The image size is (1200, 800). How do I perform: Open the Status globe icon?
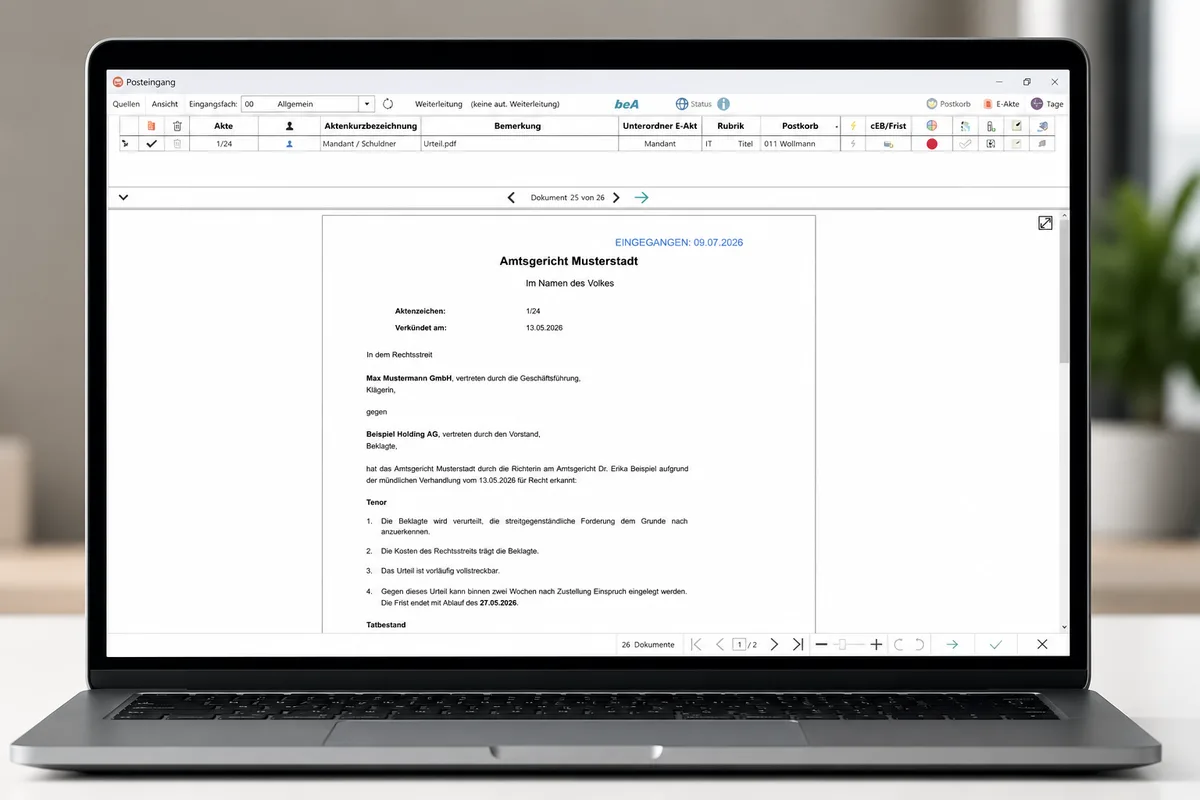click(682, 104)
